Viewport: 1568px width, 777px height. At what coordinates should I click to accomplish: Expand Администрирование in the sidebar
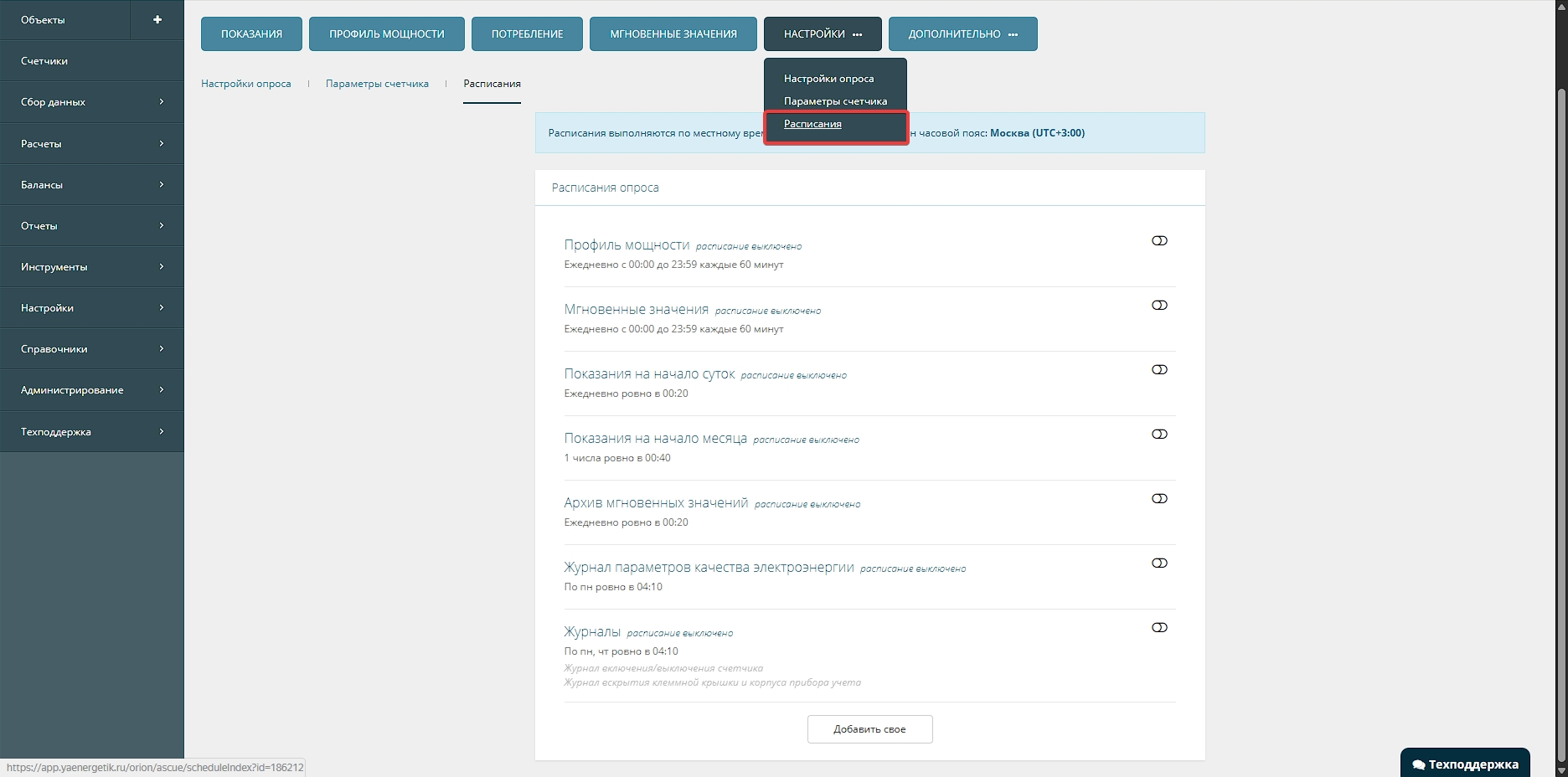pyautogui.click(x=92, y=390)
